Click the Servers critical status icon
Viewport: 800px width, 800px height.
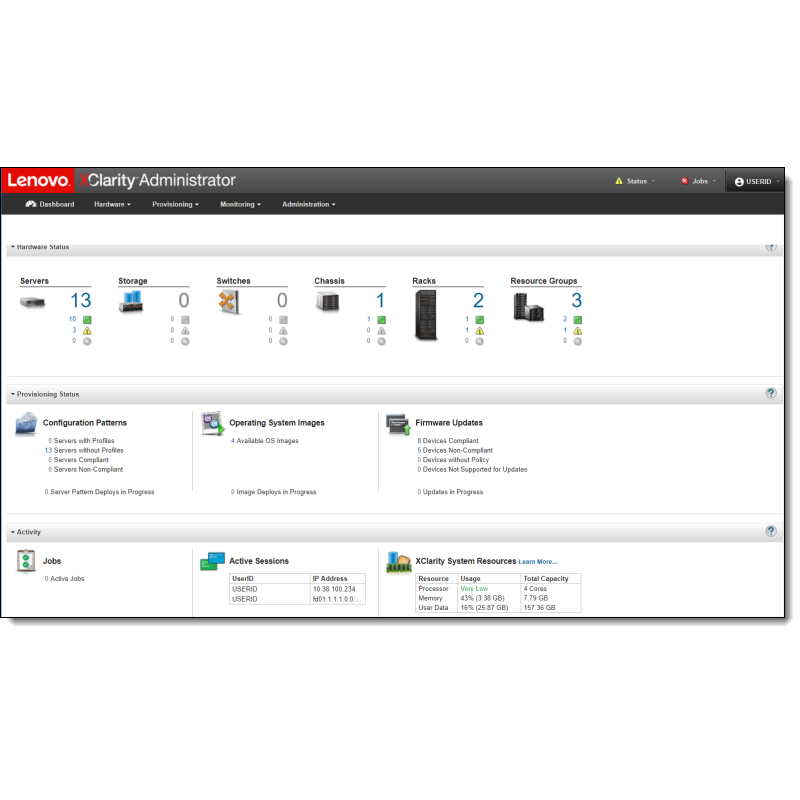[87, 342]
